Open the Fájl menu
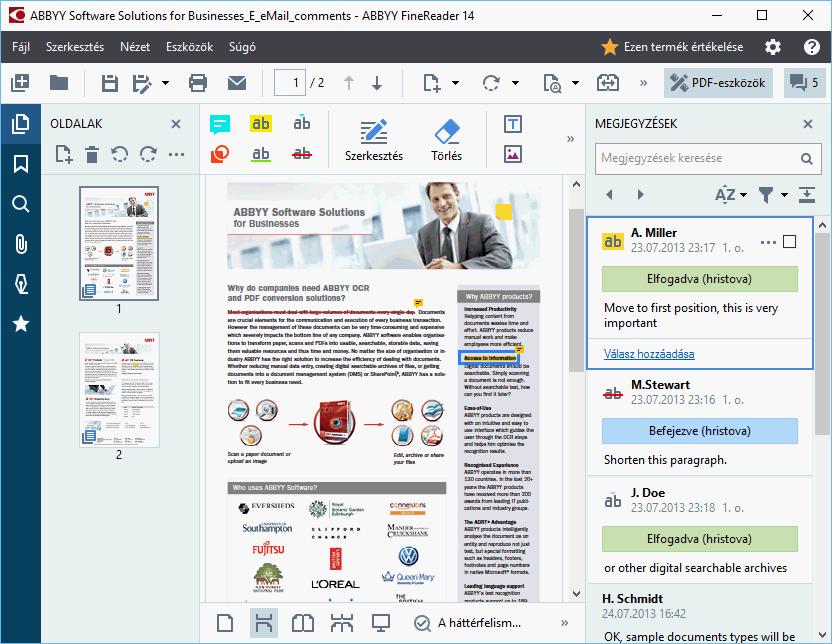The width and height of the screenshot is (832, 644). click(21, 47)
